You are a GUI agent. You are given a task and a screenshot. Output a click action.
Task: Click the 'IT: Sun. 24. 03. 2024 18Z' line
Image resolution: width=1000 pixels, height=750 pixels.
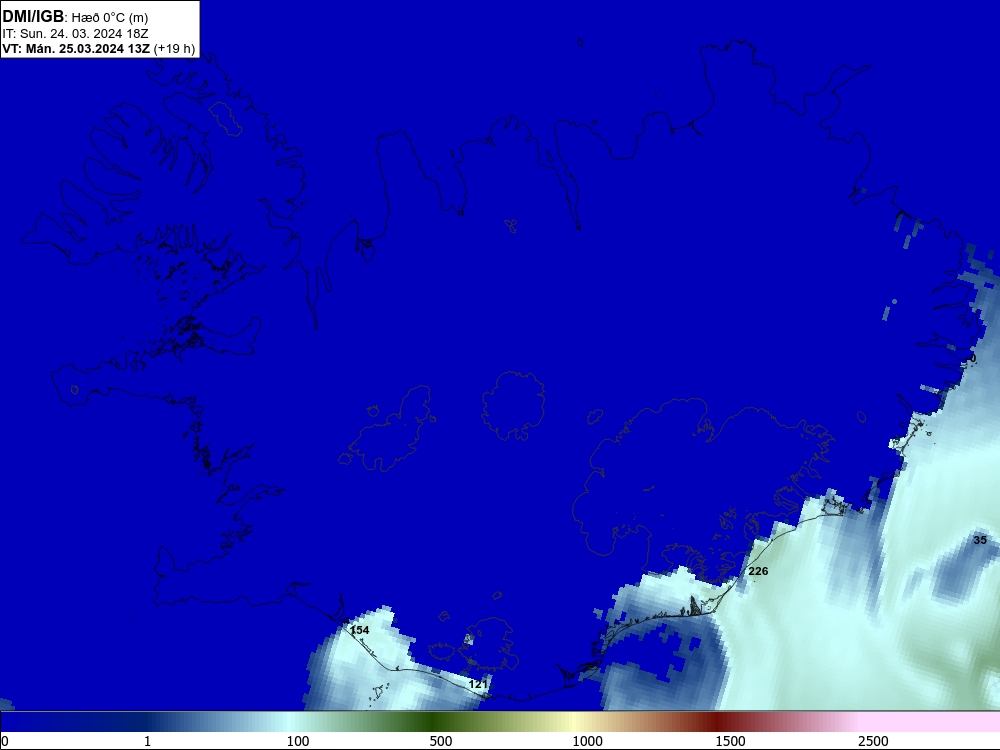tap(75, 33)
